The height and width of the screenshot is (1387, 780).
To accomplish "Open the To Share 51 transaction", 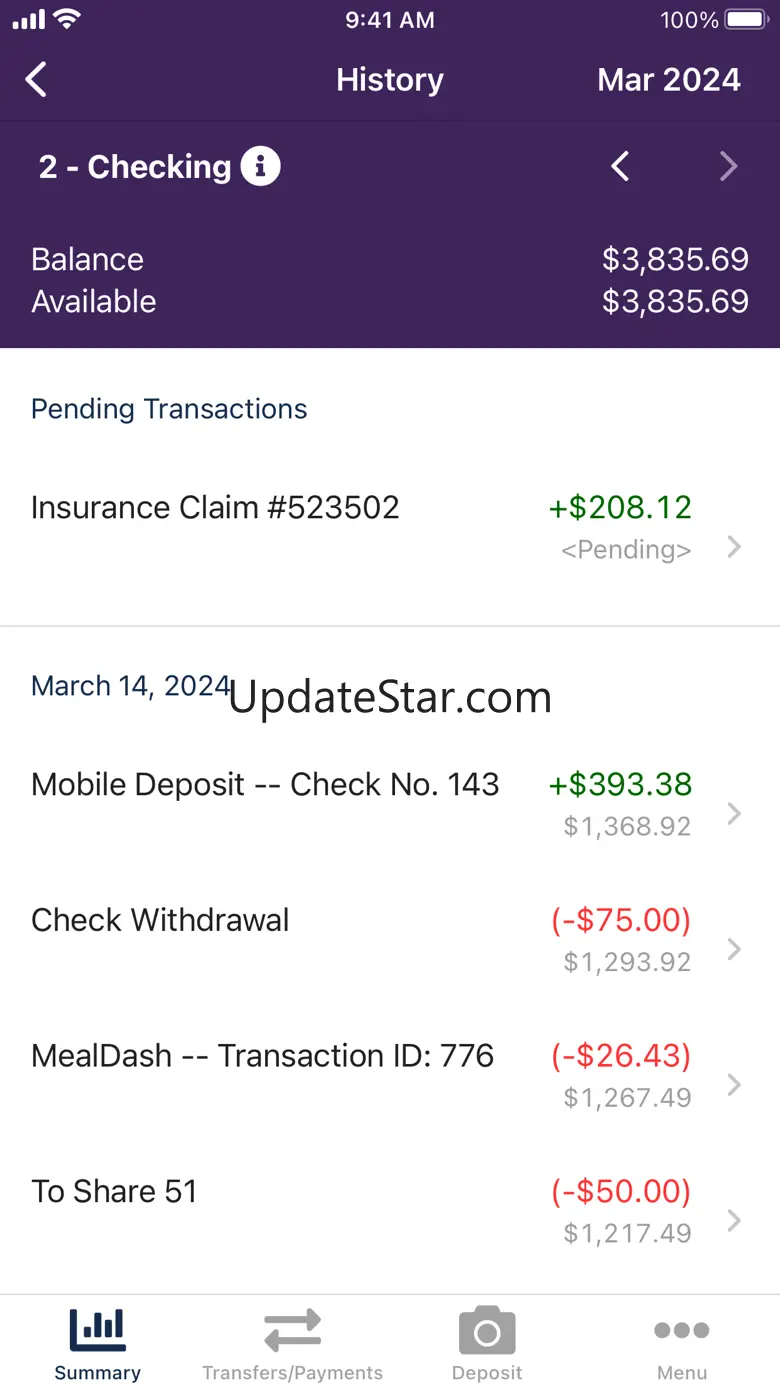I will point(390,1212).
